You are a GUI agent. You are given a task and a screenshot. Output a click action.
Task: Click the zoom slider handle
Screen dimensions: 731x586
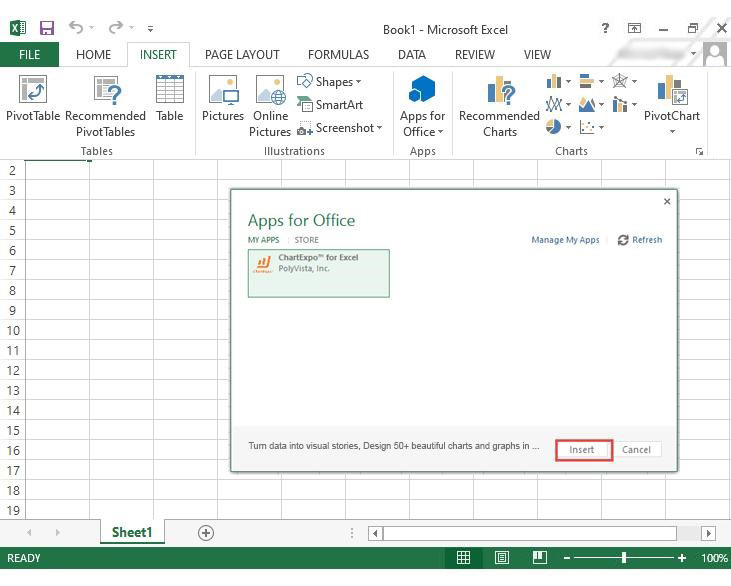[624, 558]
